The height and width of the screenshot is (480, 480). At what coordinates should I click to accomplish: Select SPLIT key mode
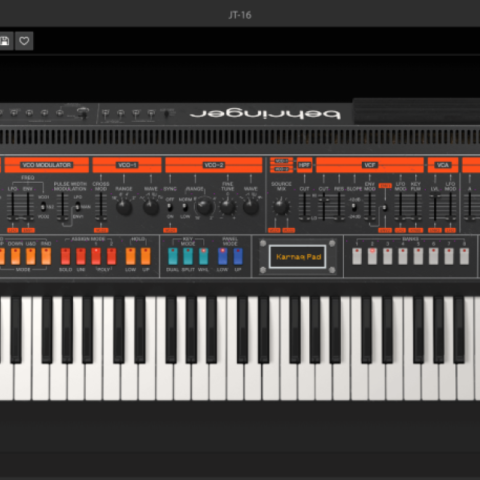pyautogui.click(x=188, y=256)
